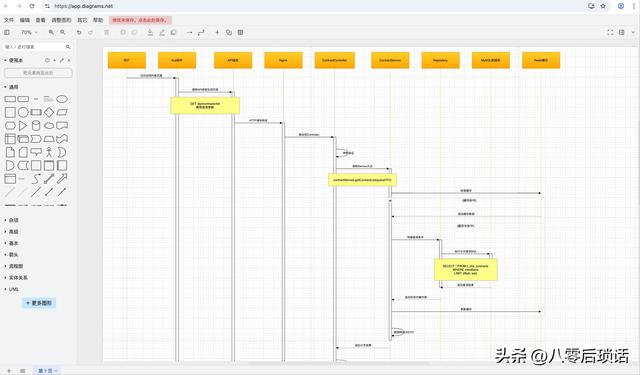The height and width of the screenshot is (375, 640).
Task: Undo the last action in toolbar
Action: (79, 32)
